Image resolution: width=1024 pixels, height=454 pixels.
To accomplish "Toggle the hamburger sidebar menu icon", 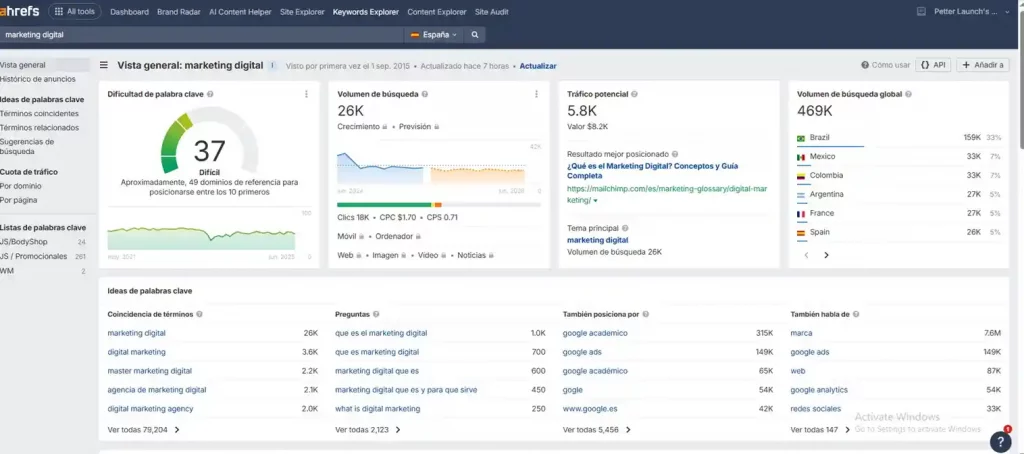I will [x=104, y=65].
